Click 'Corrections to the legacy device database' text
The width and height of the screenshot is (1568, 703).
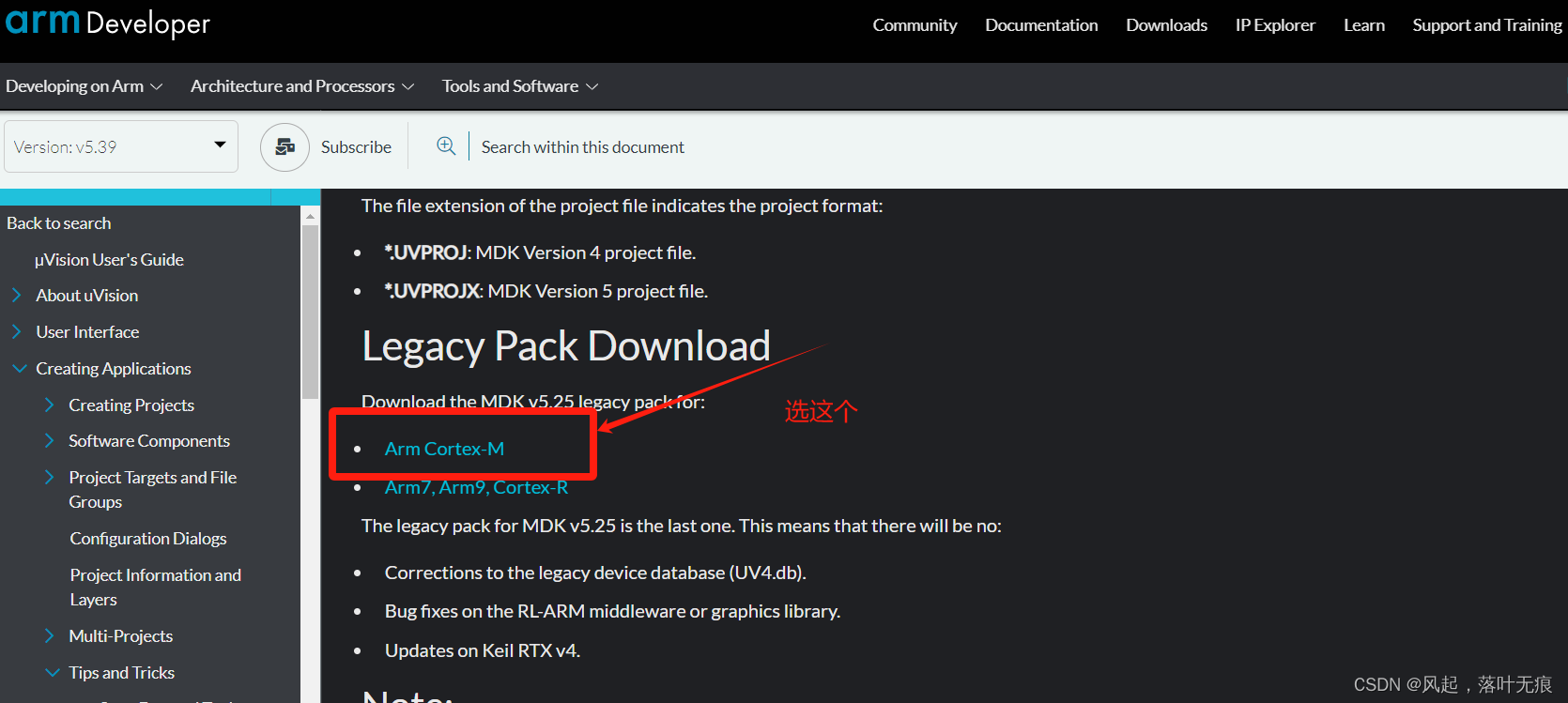(595, 573)
